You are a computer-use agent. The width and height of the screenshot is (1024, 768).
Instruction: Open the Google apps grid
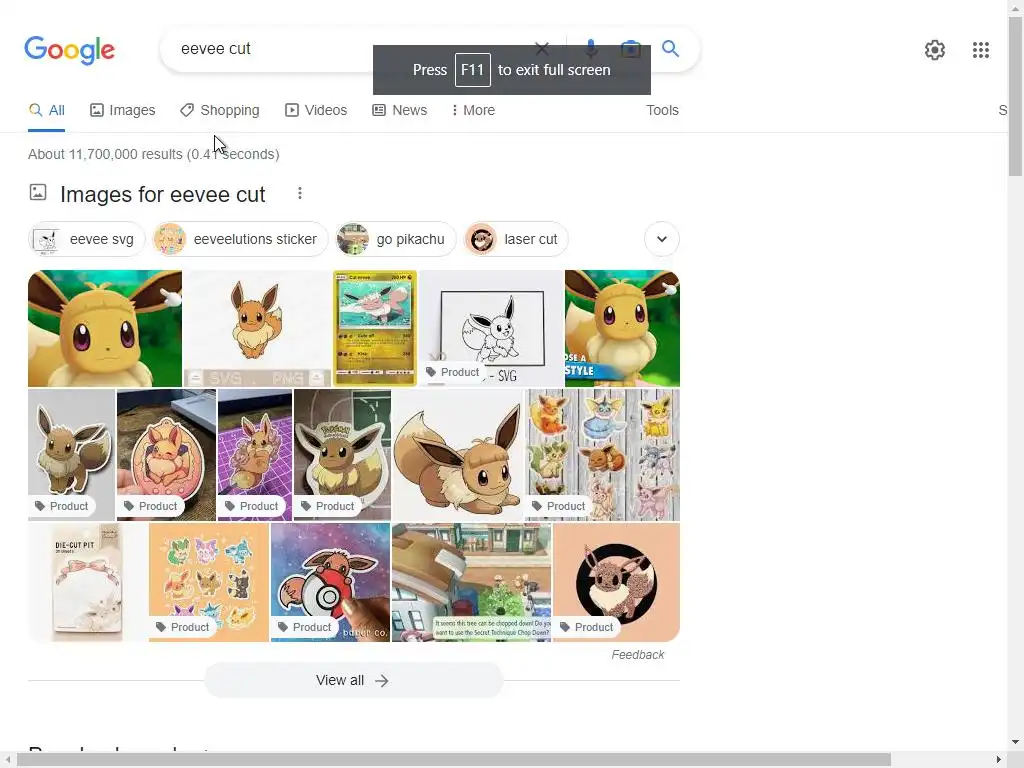coord(980,50)
